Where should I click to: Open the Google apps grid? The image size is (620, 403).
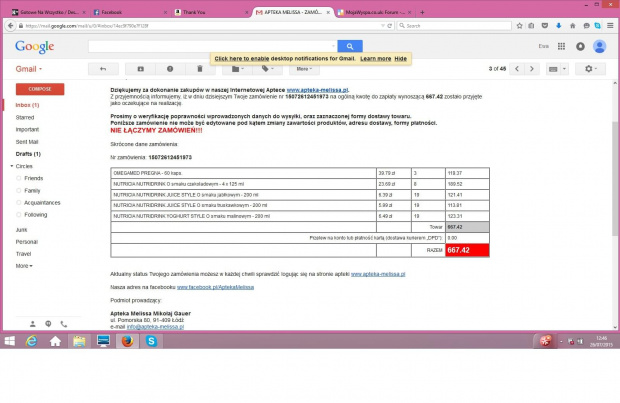tap(561, 46)
